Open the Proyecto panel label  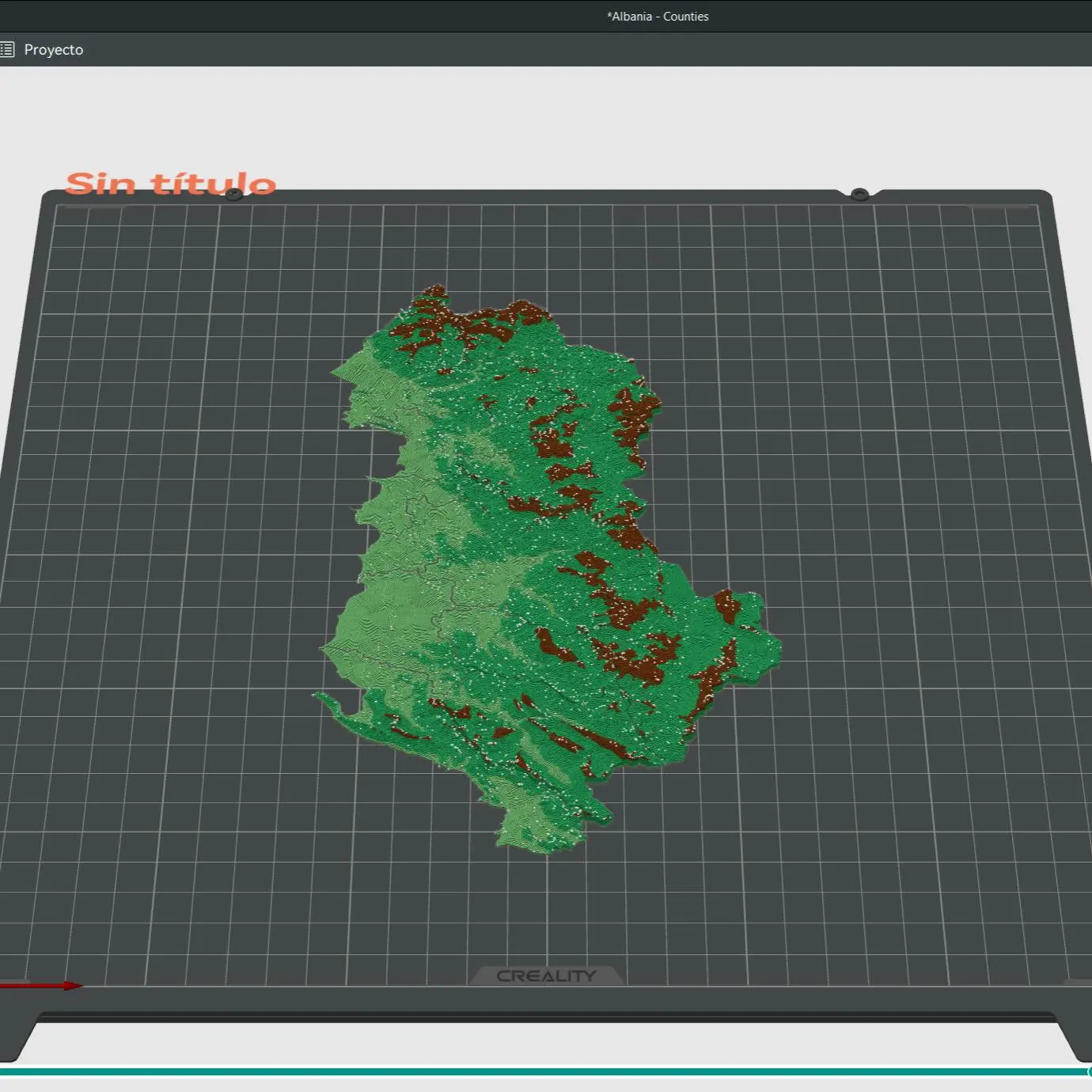[x=54, y=50]
